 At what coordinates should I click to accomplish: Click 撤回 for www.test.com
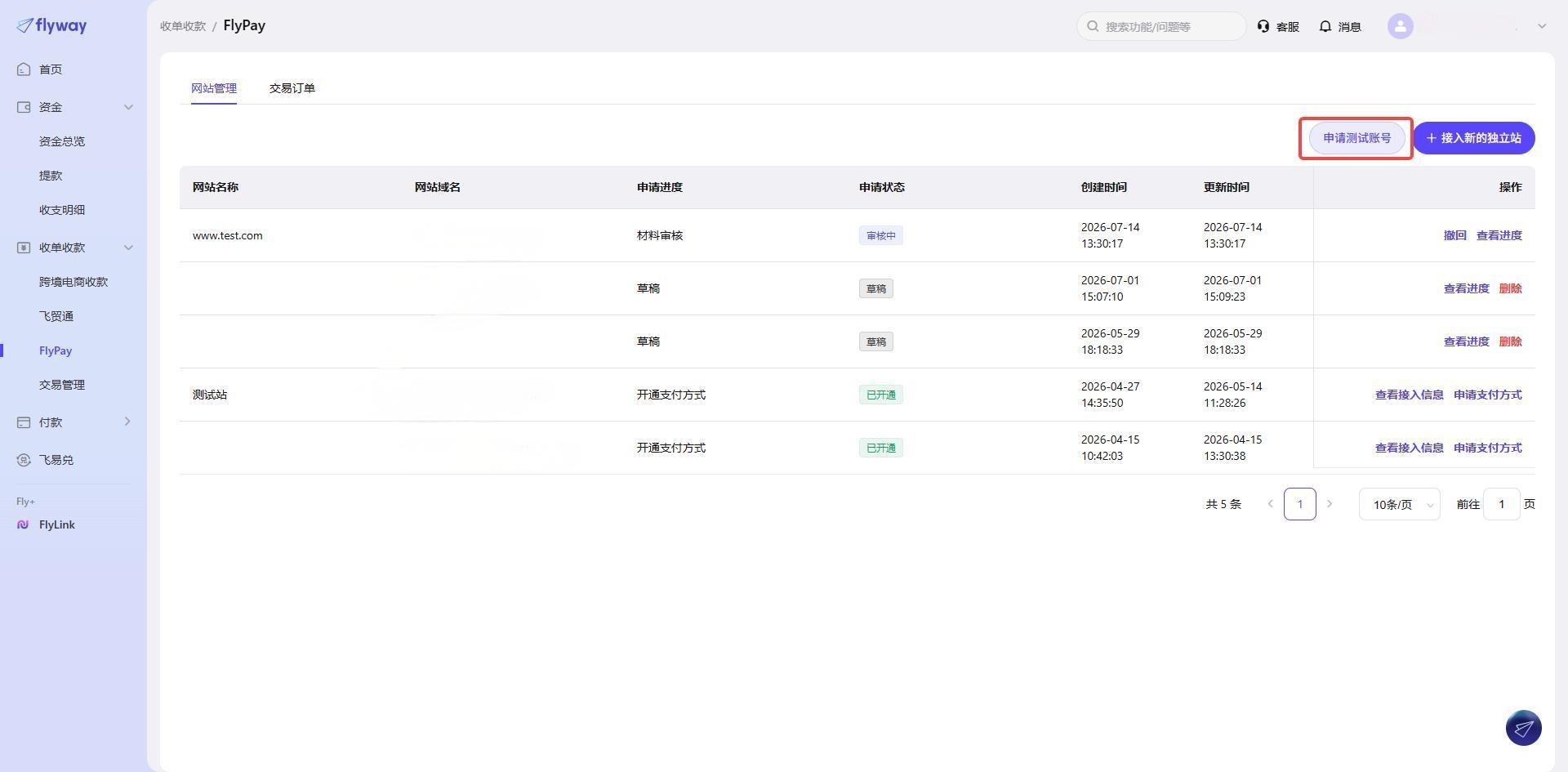1455,235
